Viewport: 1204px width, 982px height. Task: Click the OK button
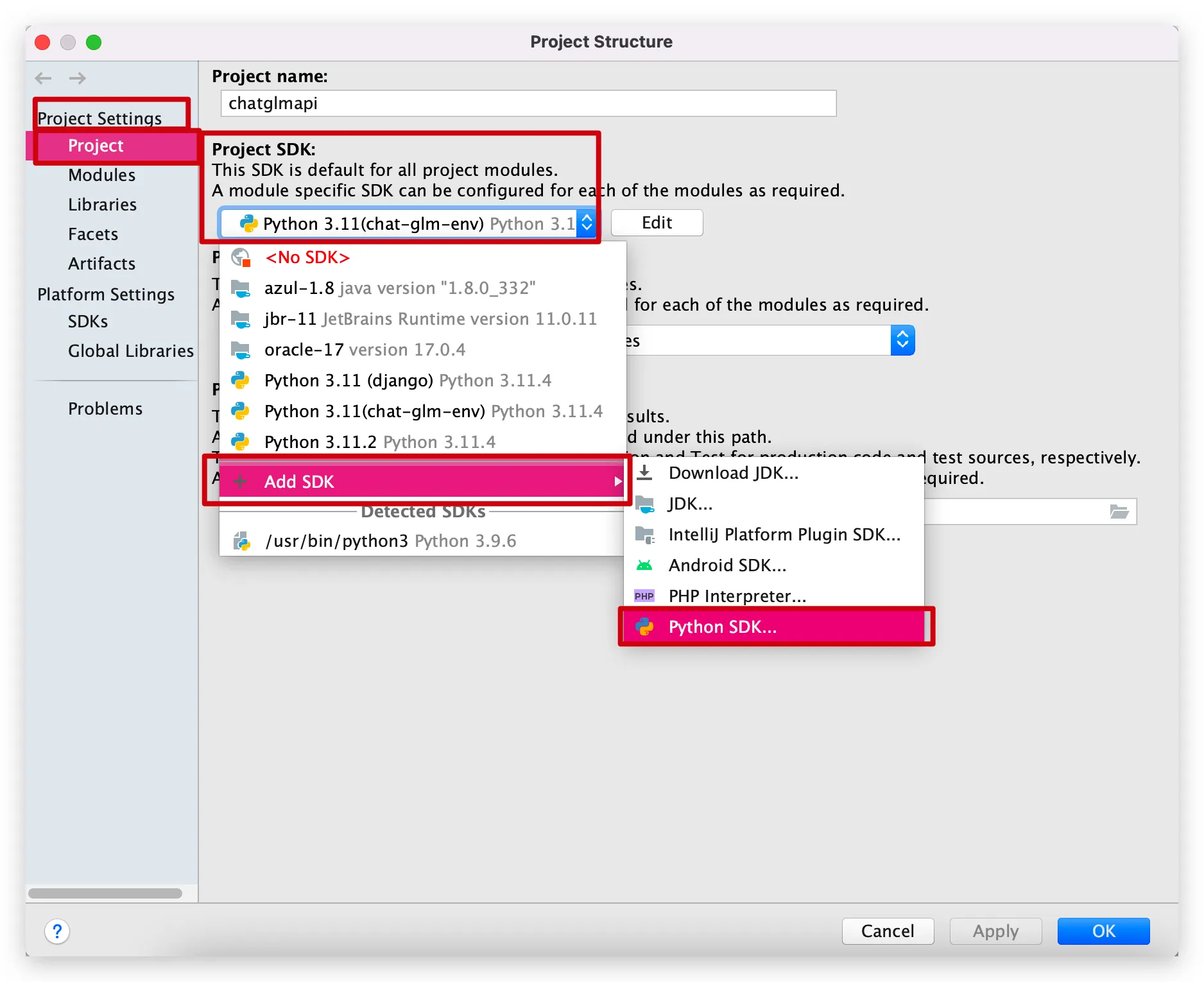tap(1103, 931)
